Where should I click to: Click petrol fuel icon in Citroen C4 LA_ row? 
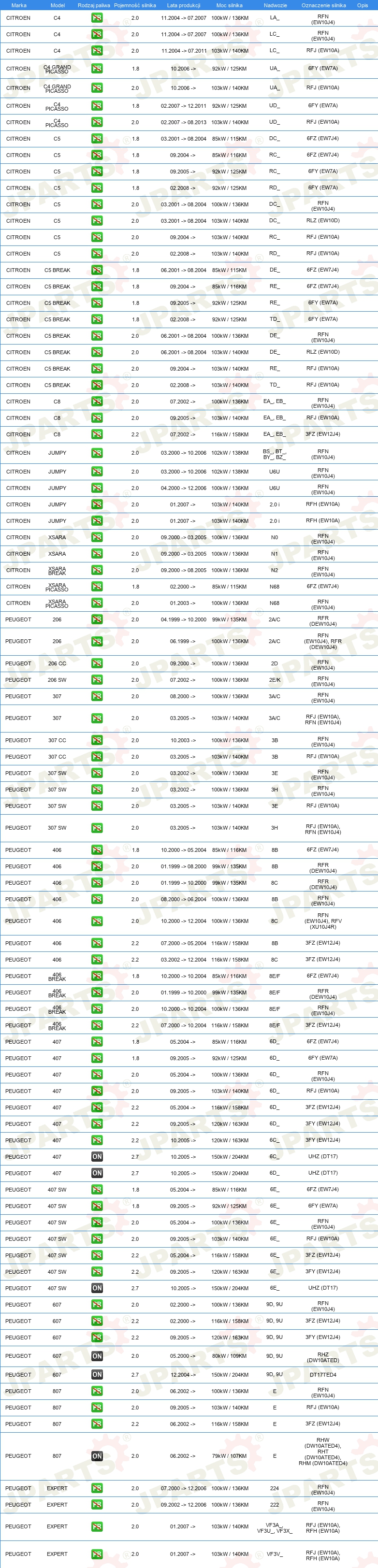pyautogui.click(x=97, y=18)
